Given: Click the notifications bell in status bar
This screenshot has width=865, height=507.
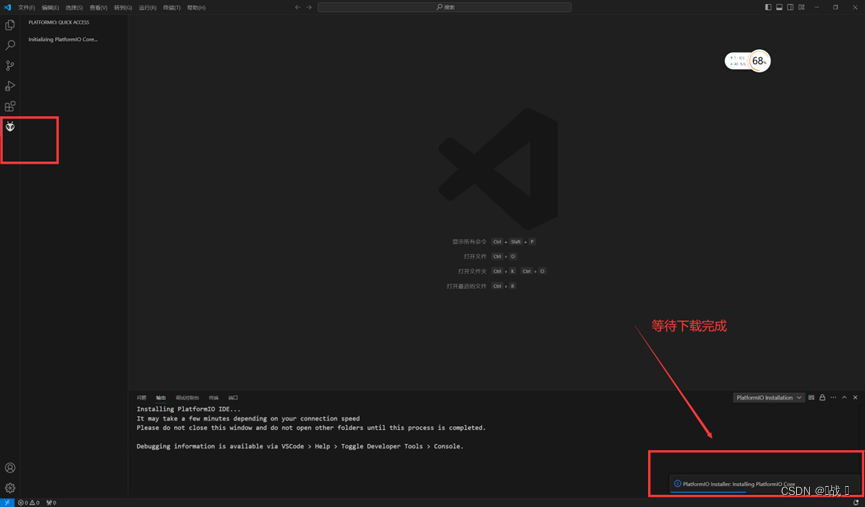Looking at the screenshot, I should click(x=856, y=503).
